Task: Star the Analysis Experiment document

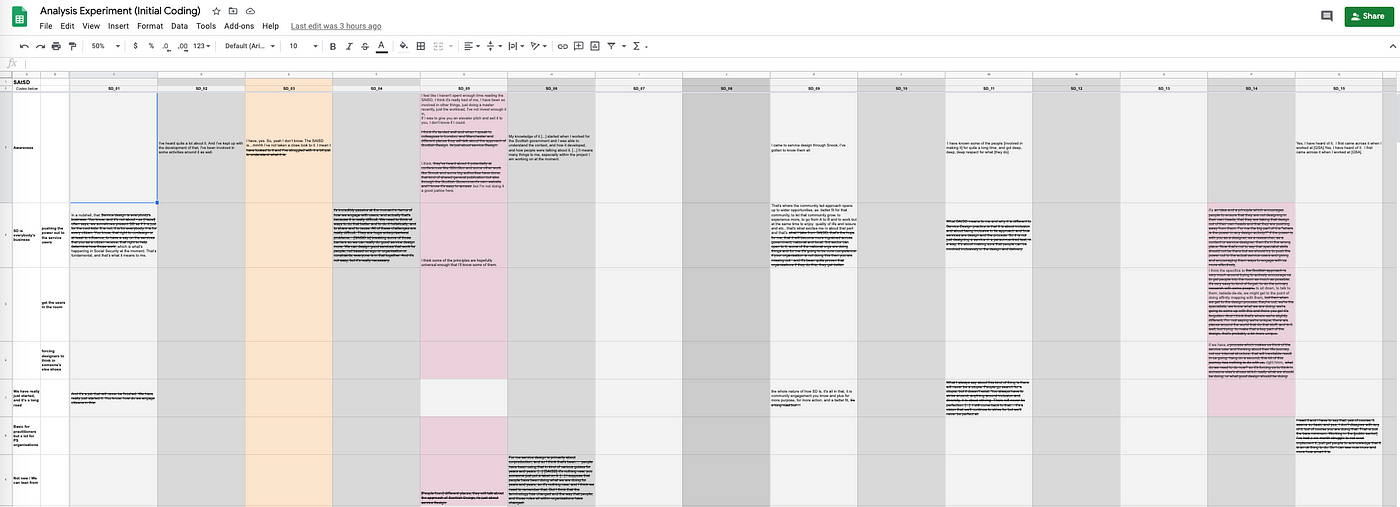Action: coord(216,11)
